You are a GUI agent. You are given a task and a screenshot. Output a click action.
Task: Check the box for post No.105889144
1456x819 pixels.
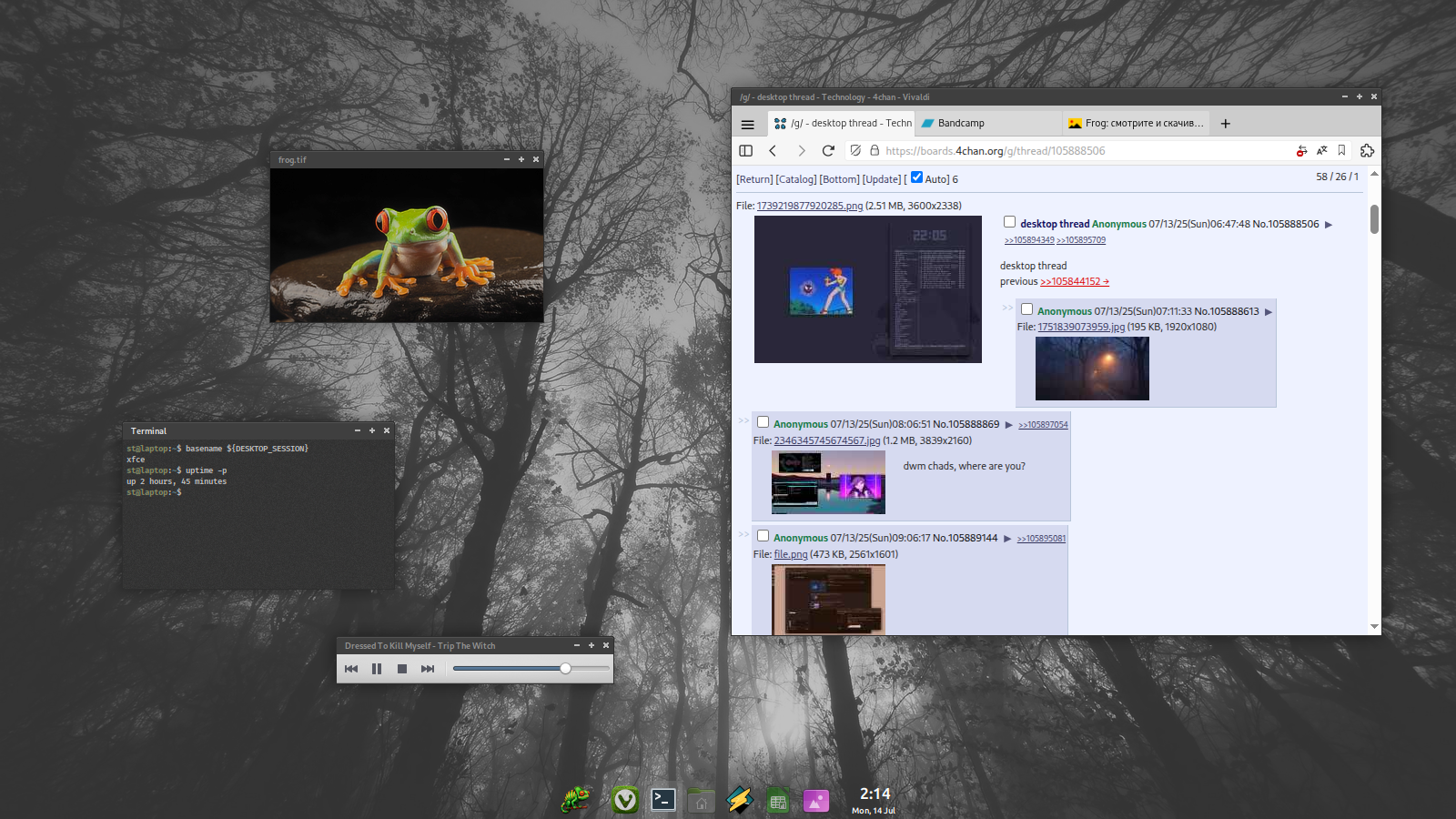763,536
